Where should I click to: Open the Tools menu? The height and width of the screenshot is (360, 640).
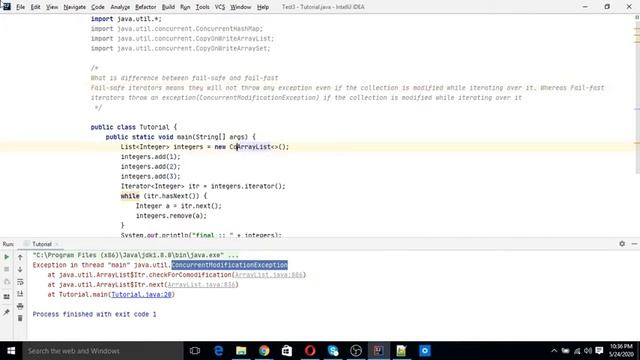click(x=202, y=7)
